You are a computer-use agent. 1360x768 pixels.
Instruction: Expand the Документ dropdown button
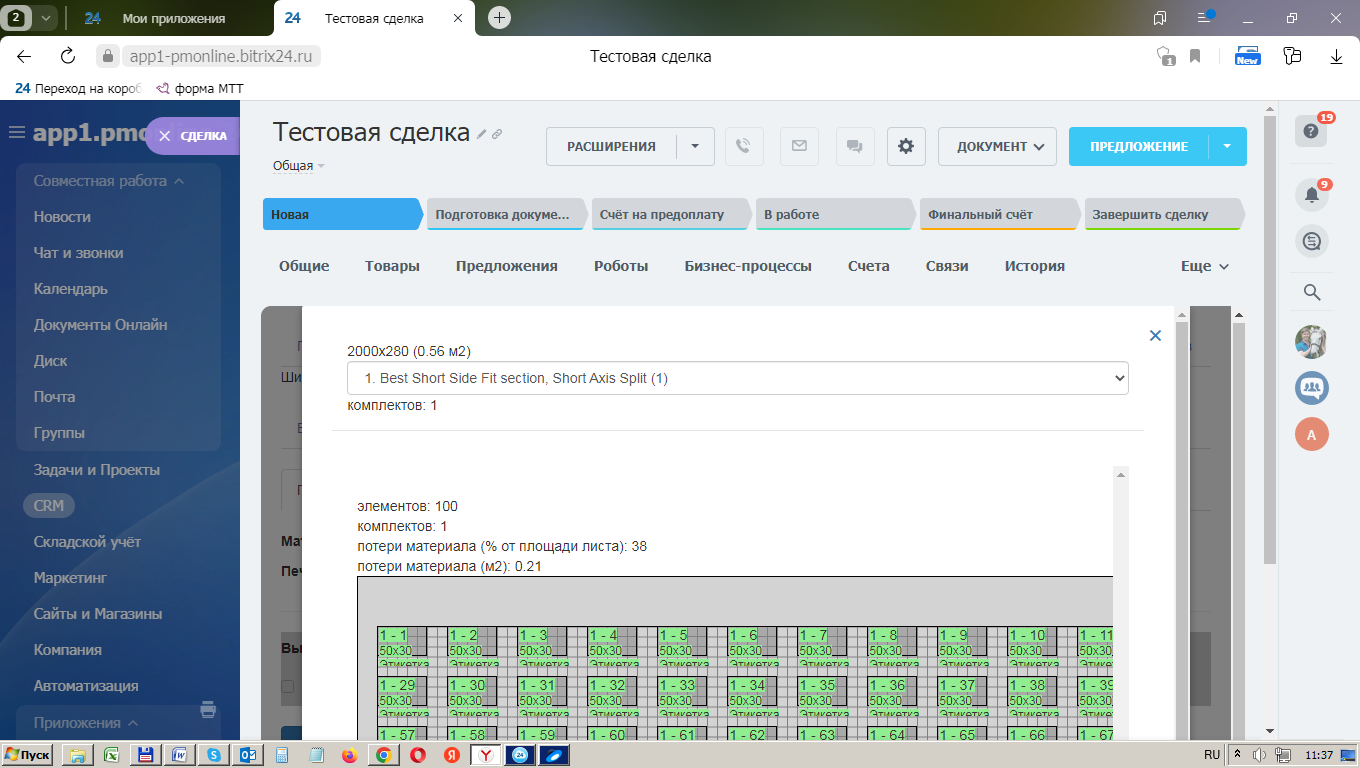click(x=997, y=146)
